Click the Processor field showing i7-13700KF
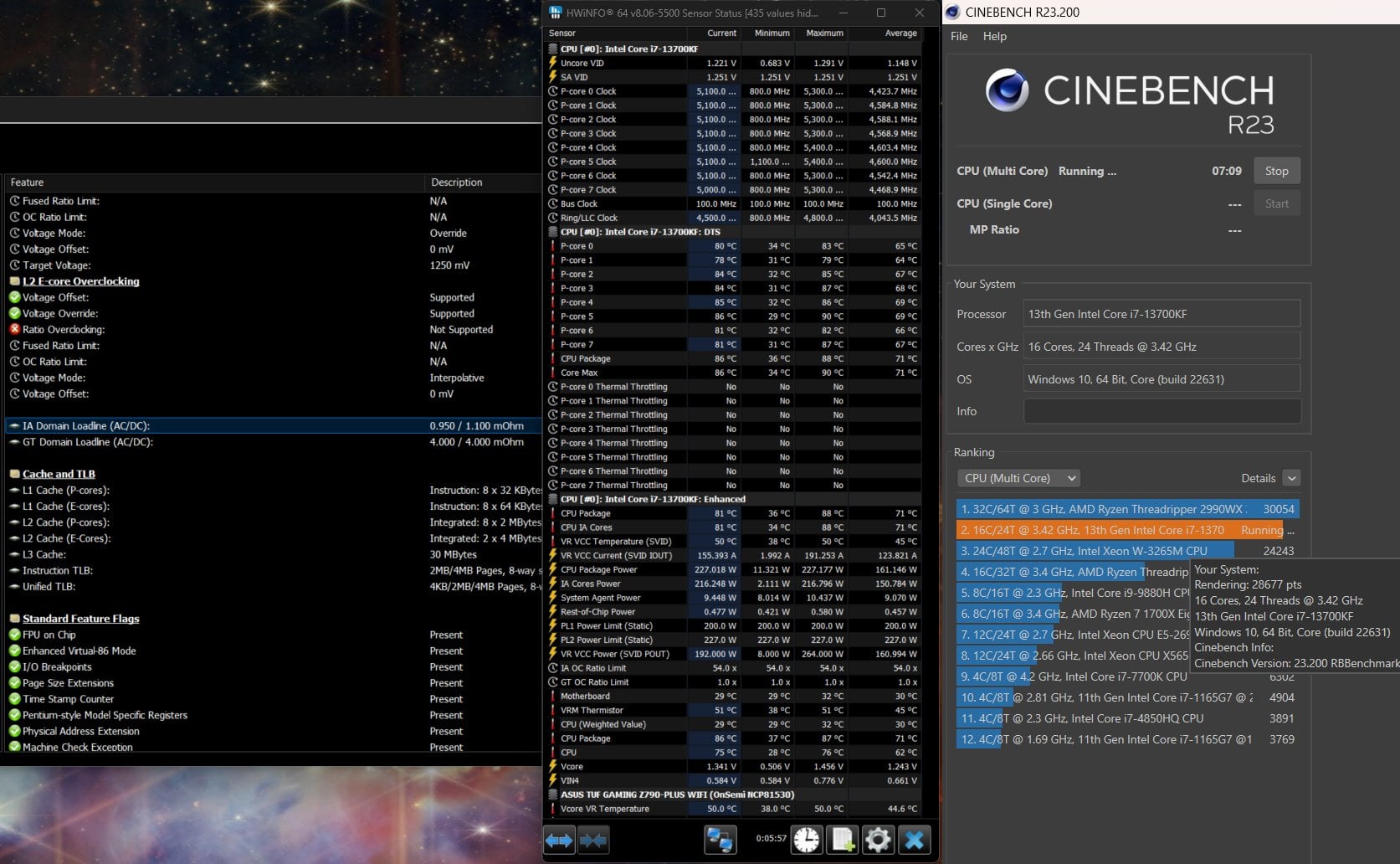This screenshot has width=1400, height=864. [1162, 314]
